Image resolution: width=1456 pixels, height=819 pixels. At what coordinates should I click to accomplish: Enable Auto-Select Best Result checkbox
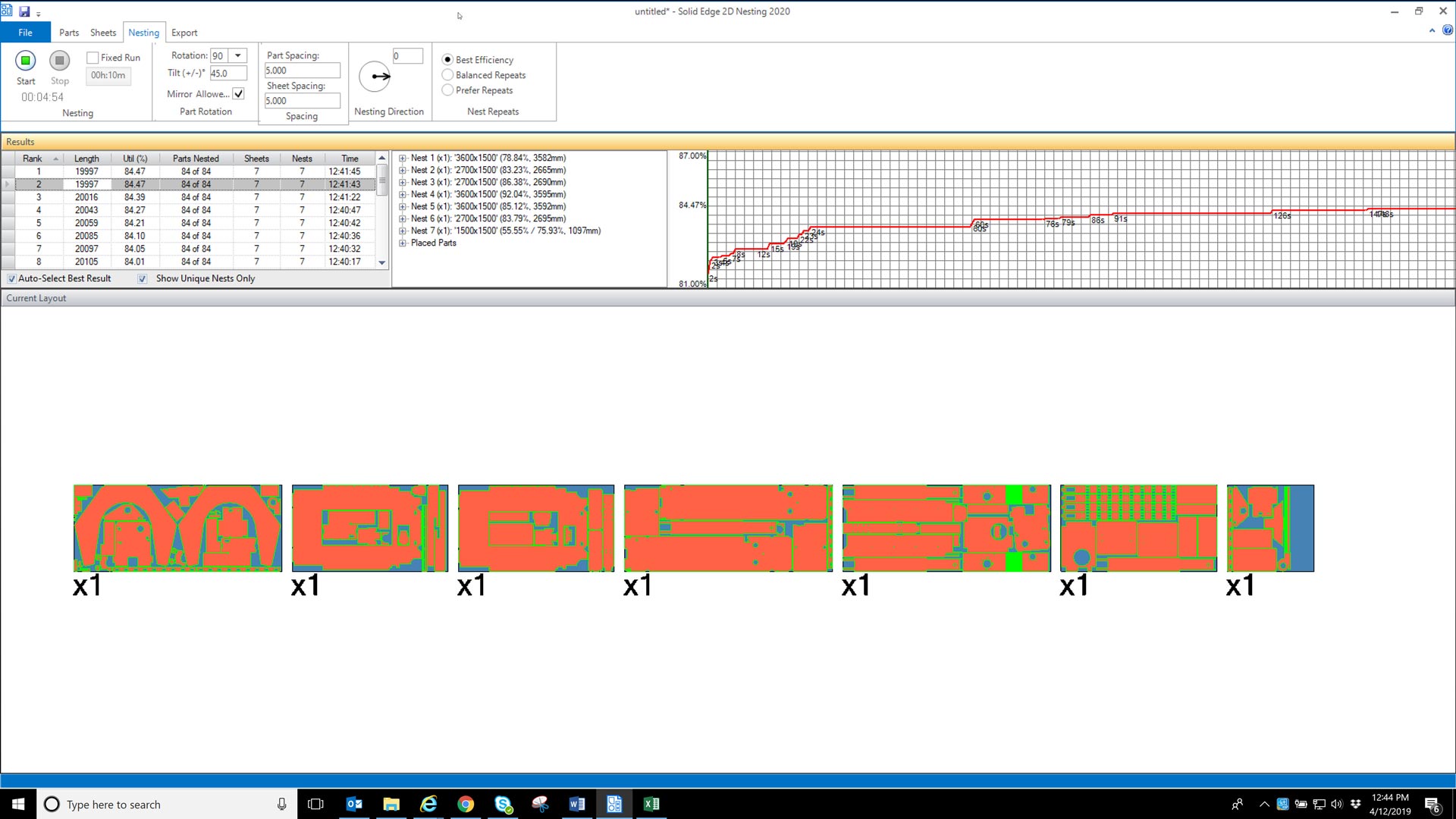11,278
